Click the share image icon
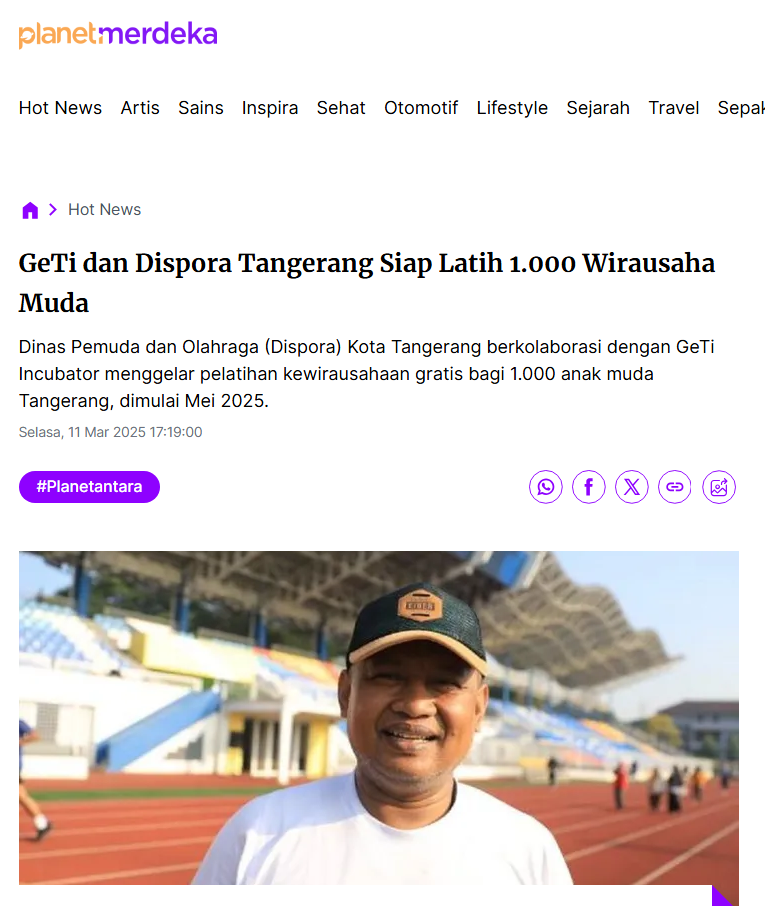Viewport: 765px width, 906px height. tap(719, 487)
